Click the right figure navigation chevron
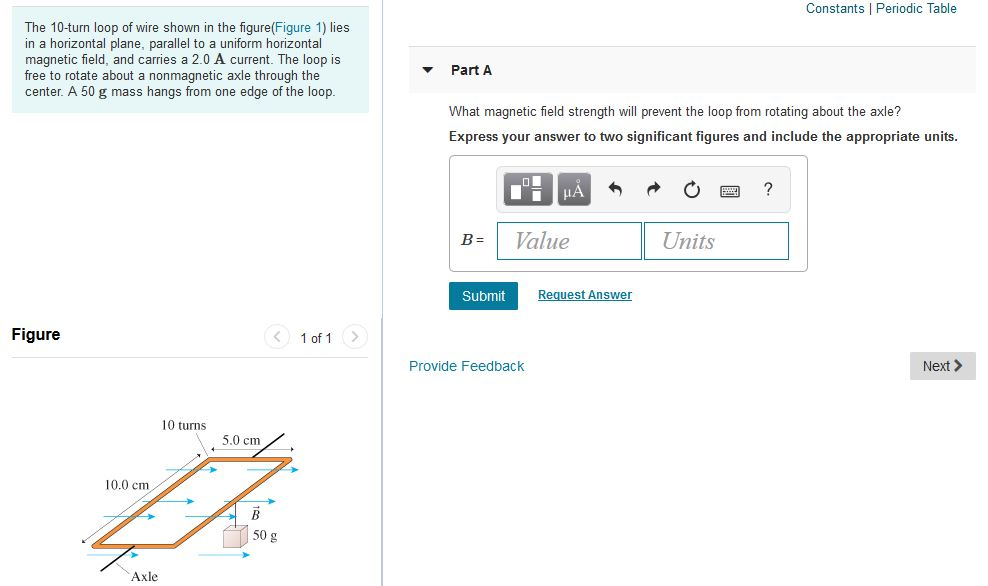Viewport: 988px width, 586px height. point(354,337)
